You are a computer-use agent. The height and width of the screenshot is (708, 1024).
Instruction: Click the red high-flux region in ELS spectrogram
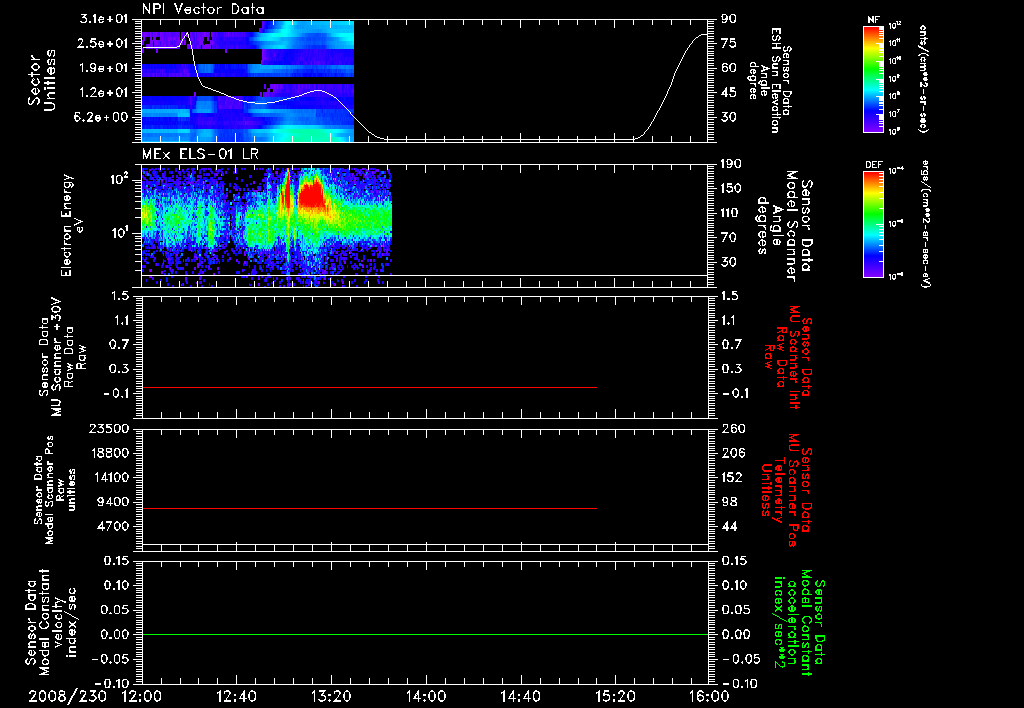[313, 193]
